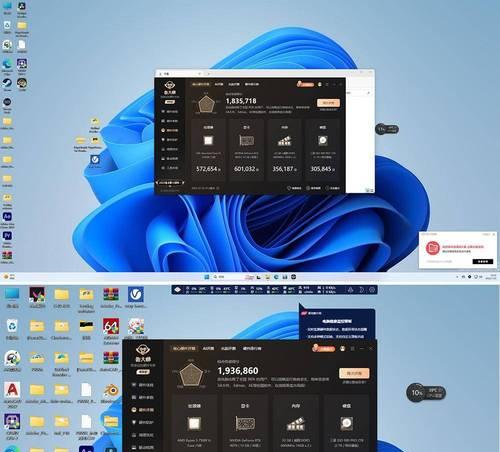This screenshot has width=500, height=452.
Task: Select the memory score 356,187
Action: (283, 169)
